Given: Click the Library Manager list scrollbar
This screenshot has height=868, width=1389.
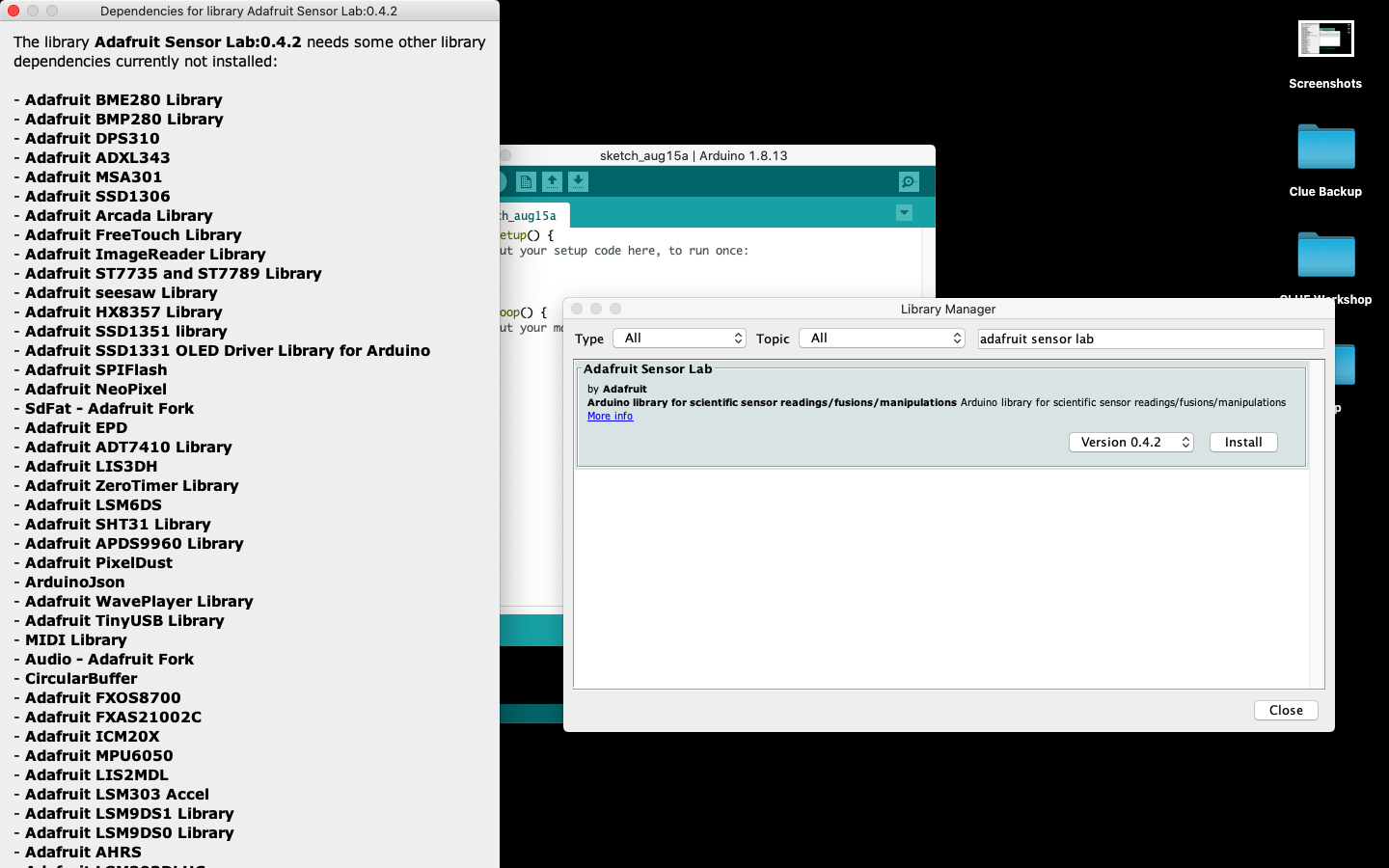Looking at the screenshot, I should [1317, 524].
